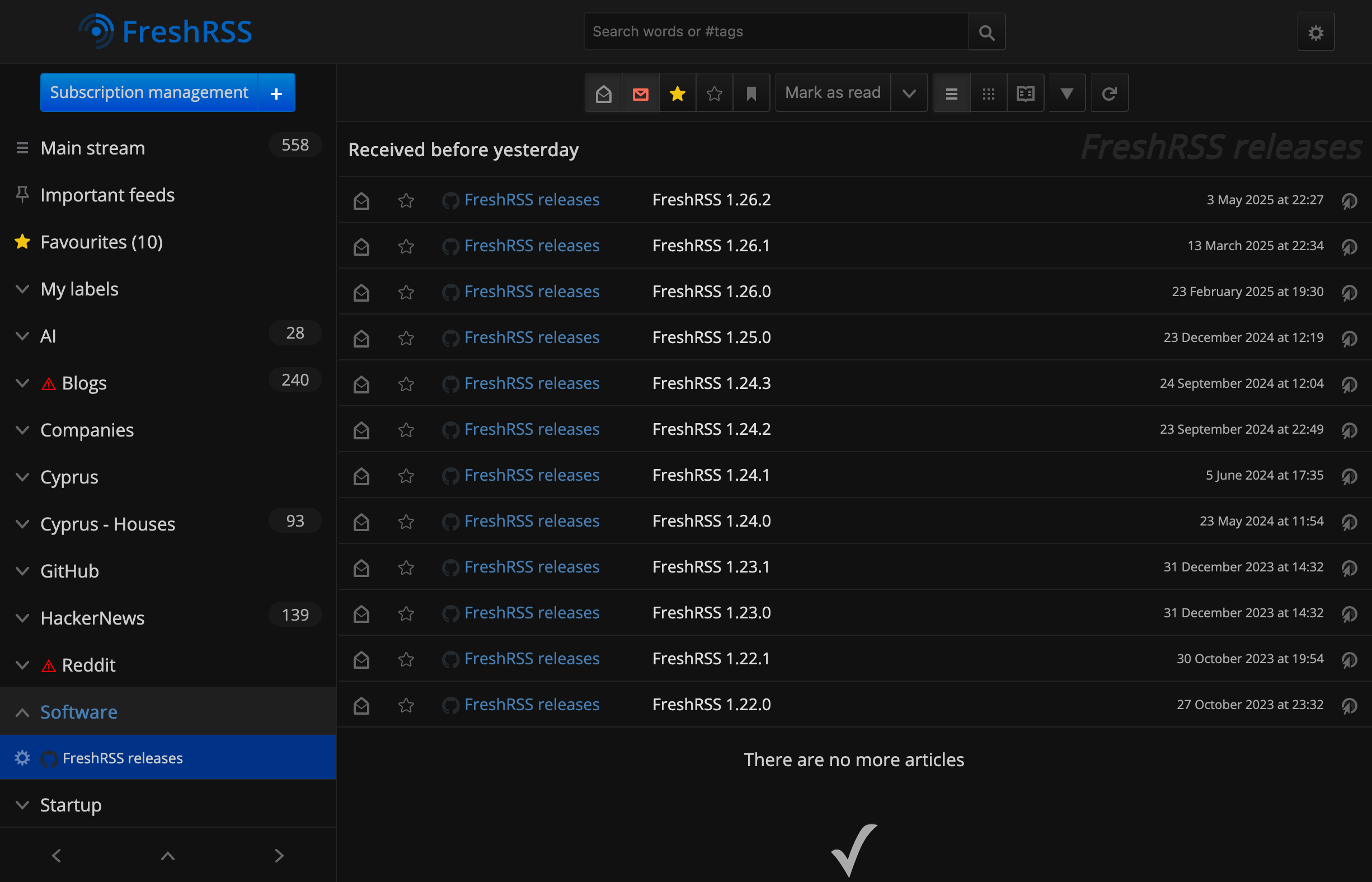The height and width of the screenshot is (882, 1372).
Task: Expand the Blogs category
Action: pyautogui.click(x=22, y=383)
